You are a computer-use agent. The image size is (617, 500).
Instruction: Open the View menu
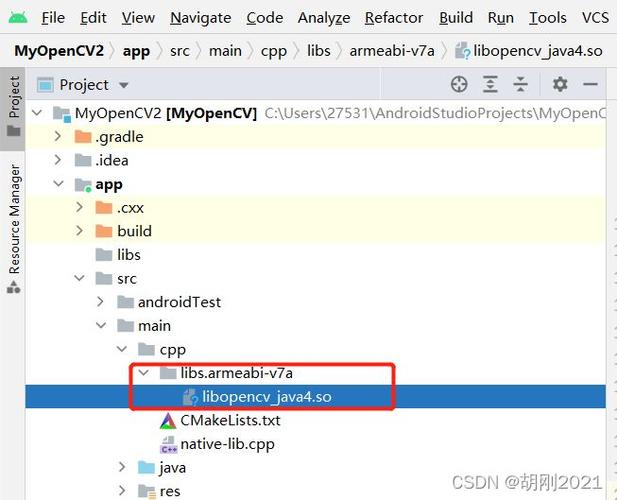[x=138, y=18]
